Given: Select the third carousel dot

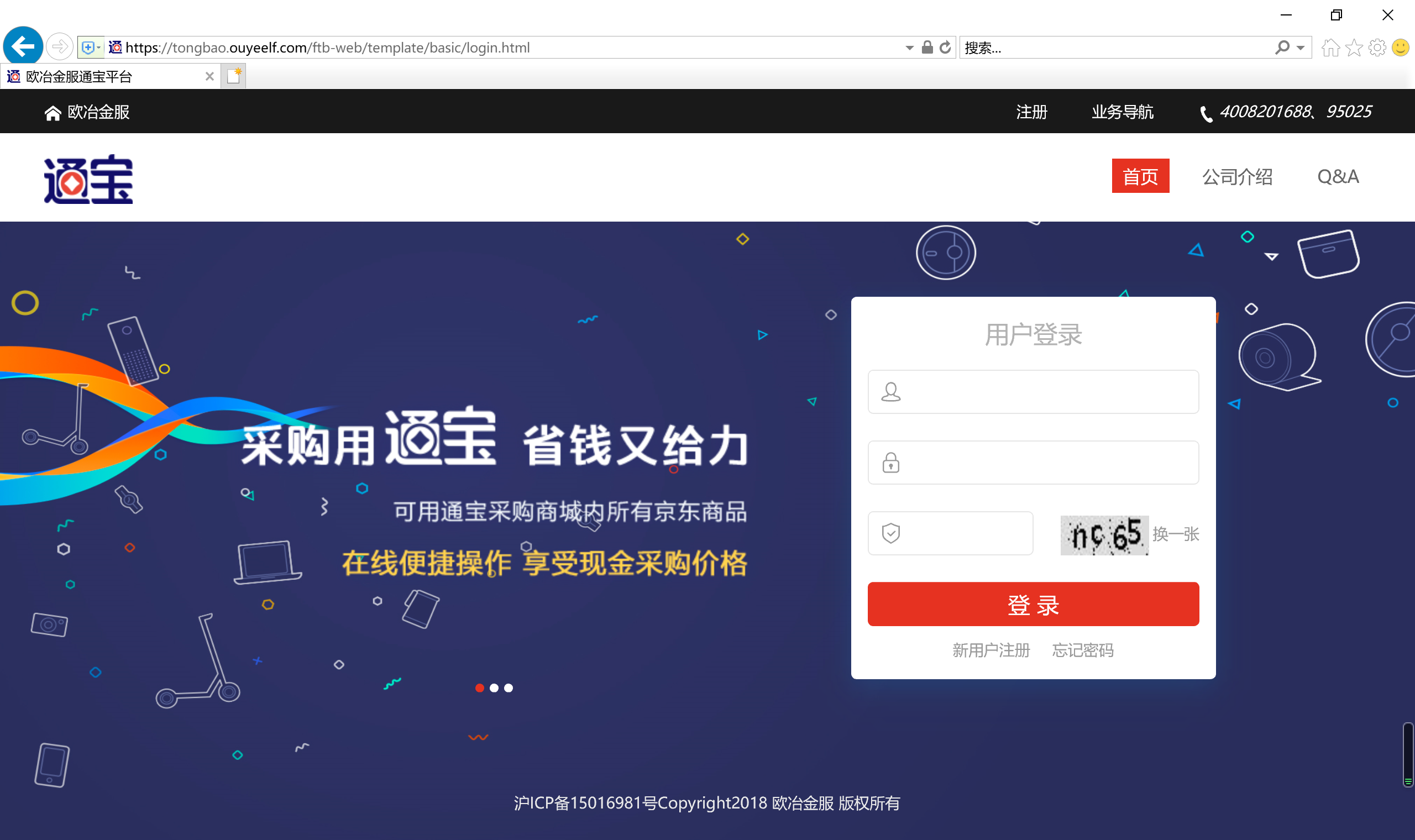Looking at the screenshot, I should 509,687.
